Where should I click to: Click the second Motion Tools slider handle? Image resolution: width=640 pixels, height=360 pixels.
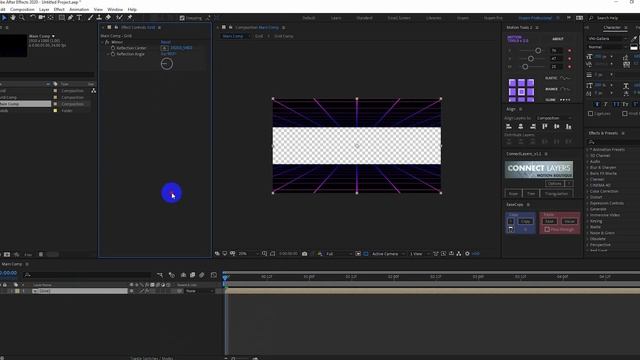[531, 59]
